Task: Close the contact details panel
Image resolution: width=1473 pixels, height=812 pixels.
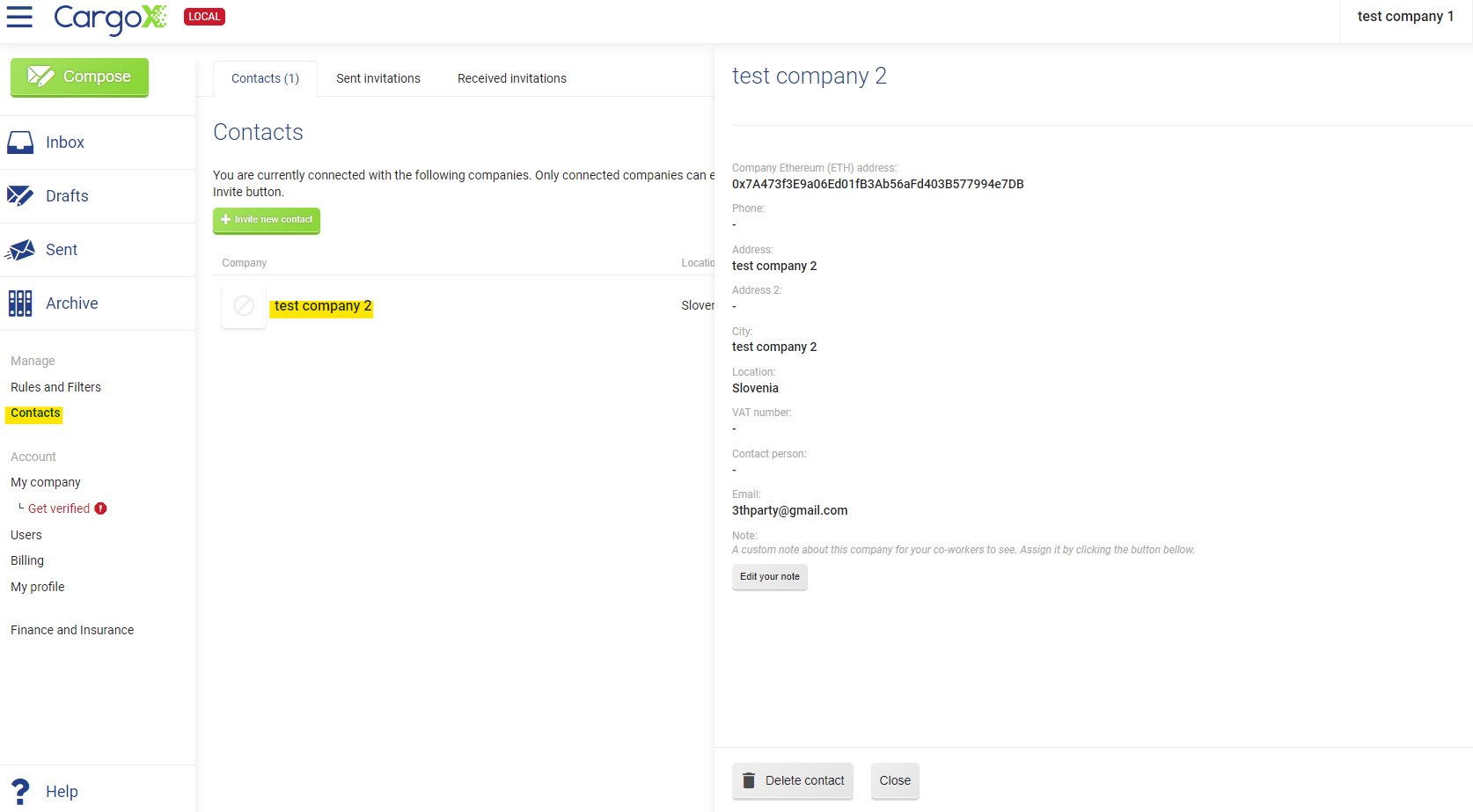Action: 894,780
